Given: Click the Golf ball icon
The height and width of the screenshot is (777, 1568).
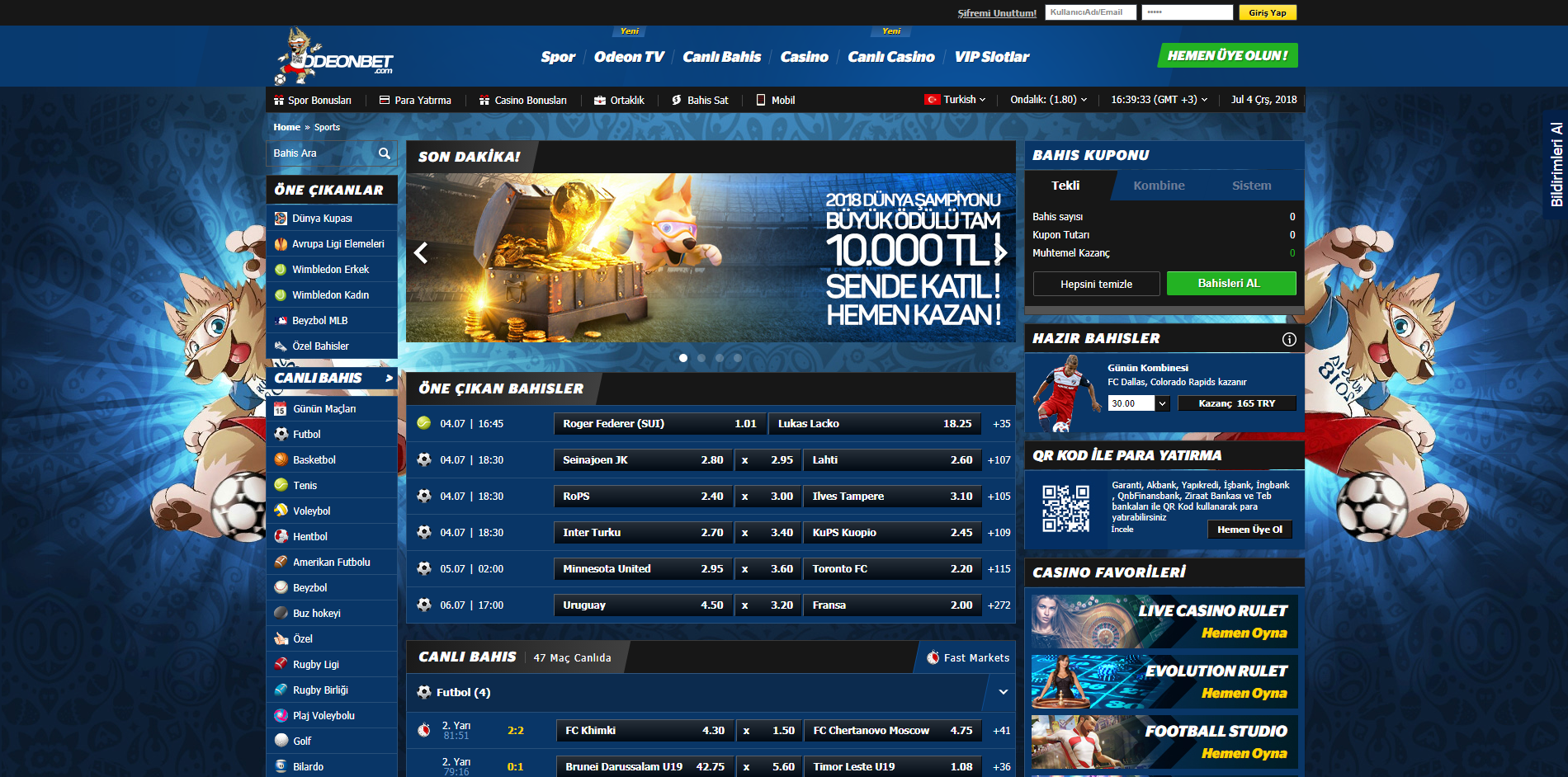Looking at the screenshot, I should point(281,741).
